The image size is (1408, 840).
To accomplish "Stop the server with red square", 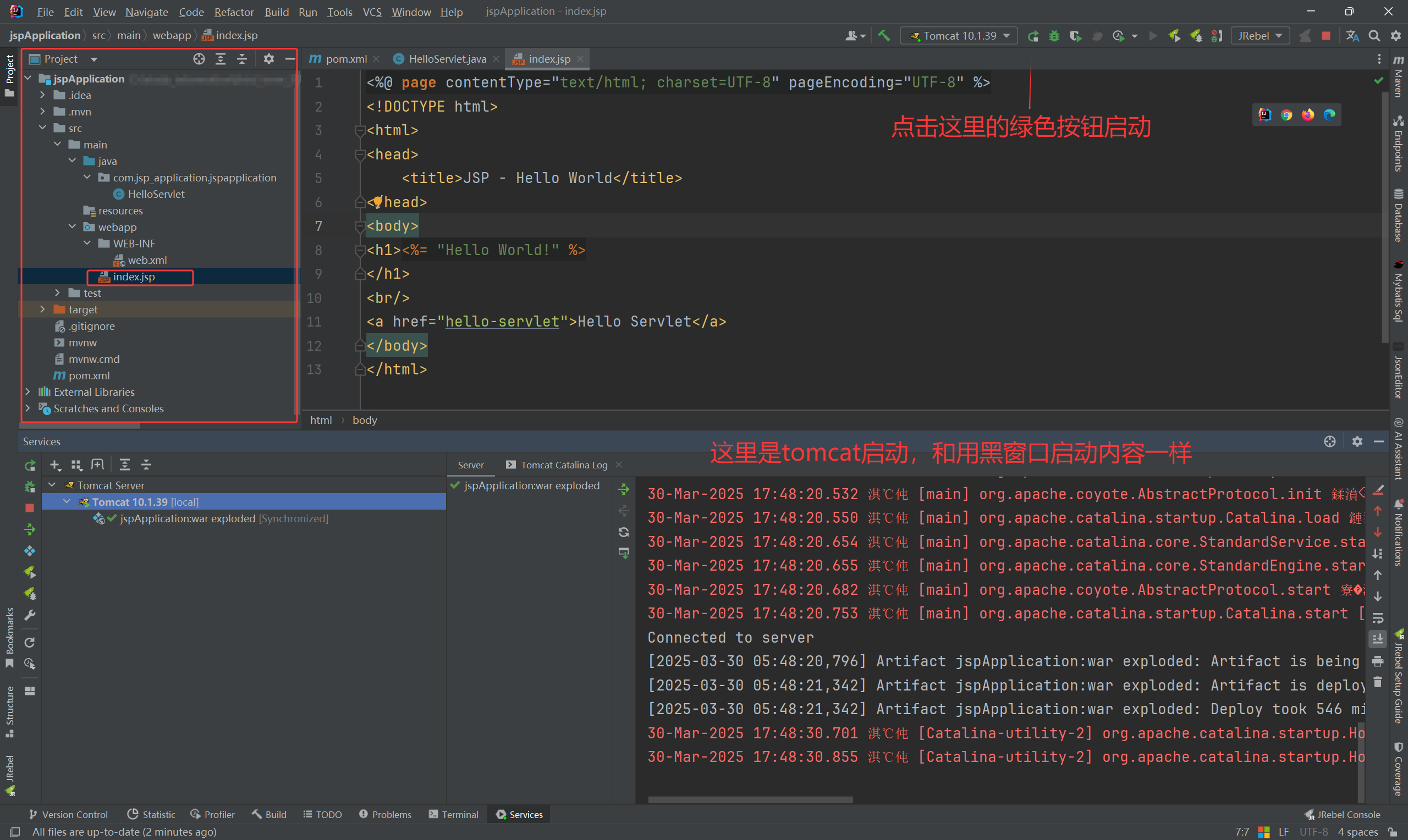I will pos(1326,36).
